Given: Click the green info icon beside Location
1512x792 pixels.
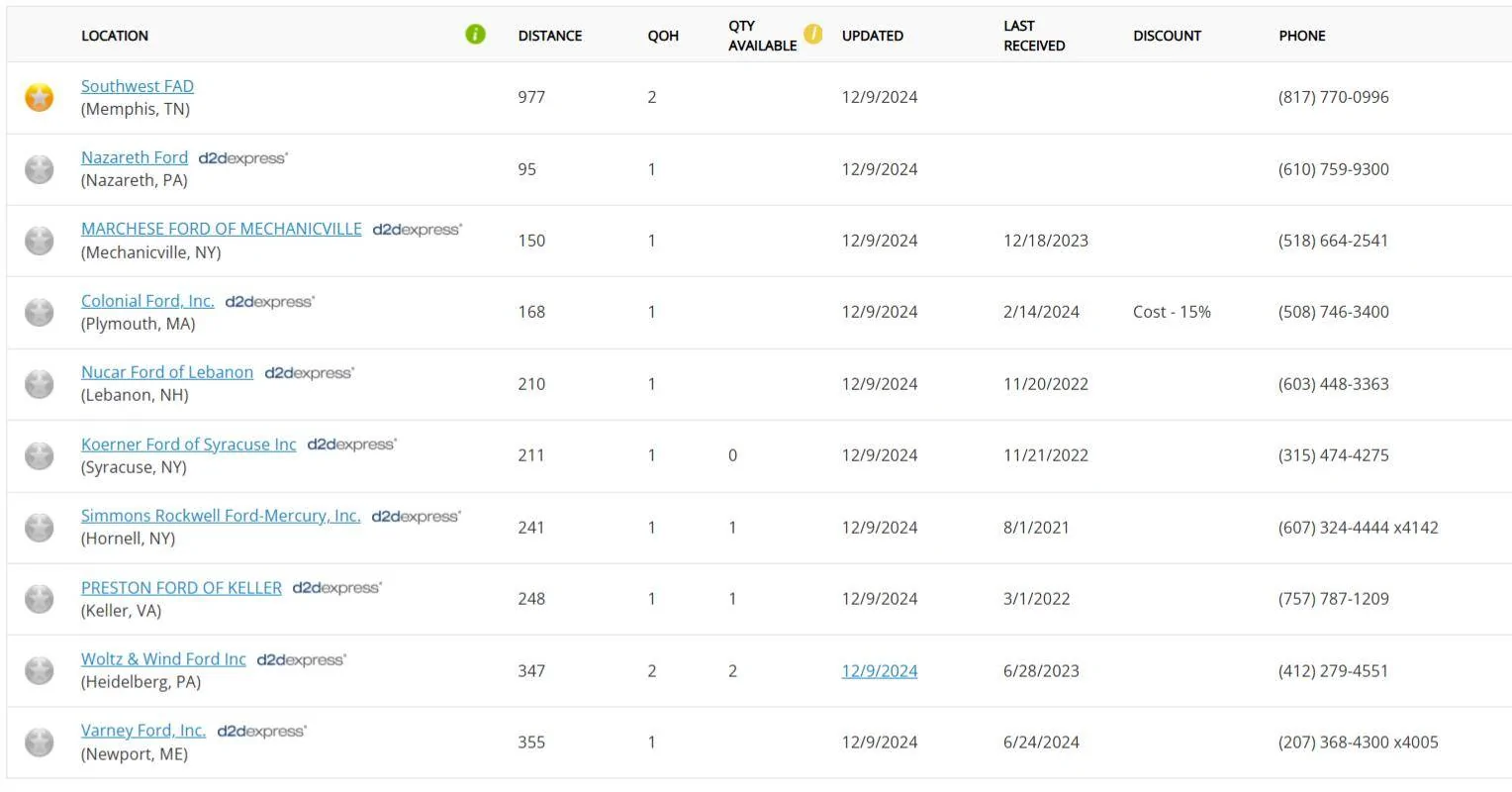Looking at the screenshot, I should tap(475, 35).
